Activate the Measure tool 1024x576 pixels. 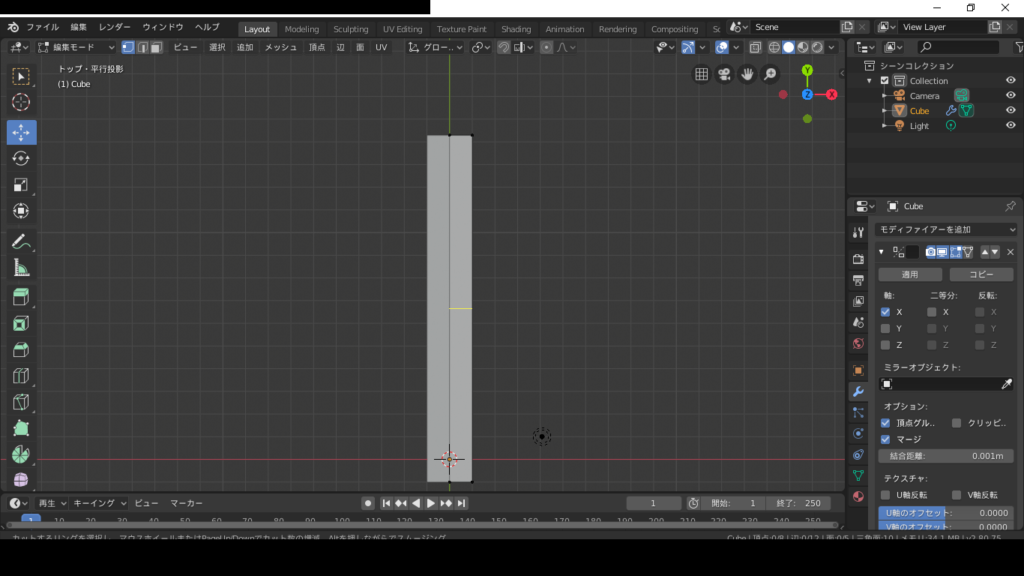[21, 268]
